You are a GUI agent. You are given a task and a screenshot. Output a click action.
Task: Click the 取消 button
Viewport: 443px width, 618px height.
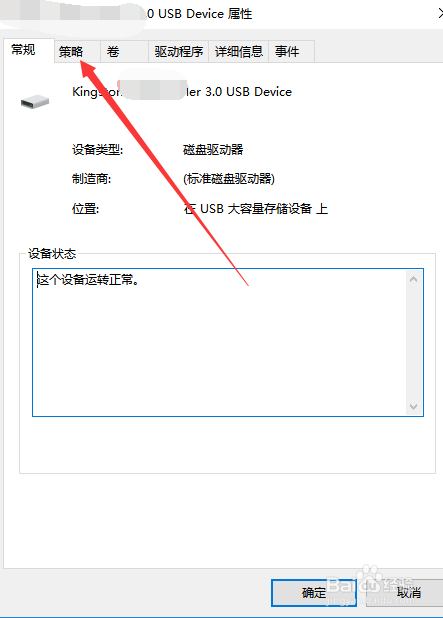408,592
